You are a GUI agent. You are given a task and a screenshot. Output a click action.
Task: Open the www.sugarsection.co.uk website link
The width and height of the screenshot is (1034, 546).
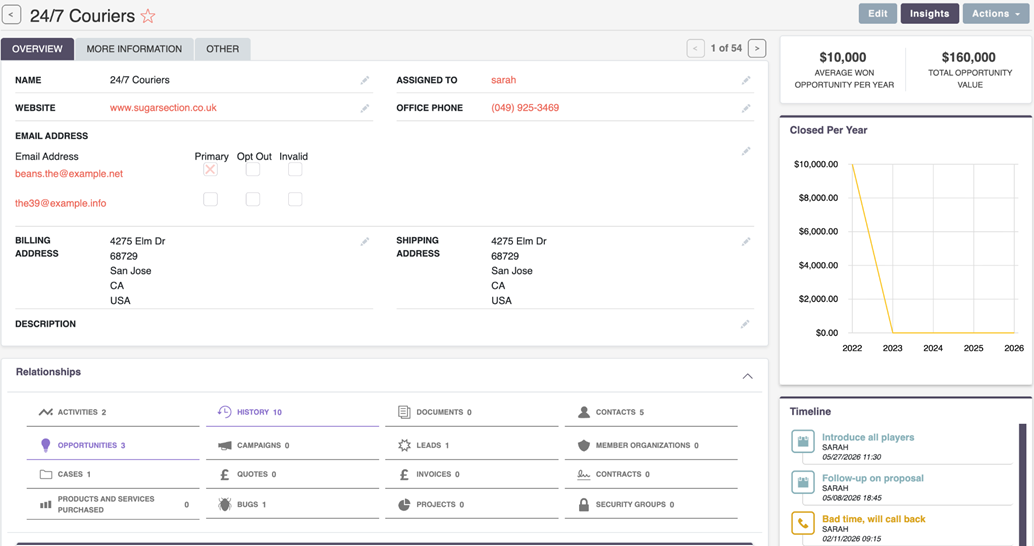[163, 108]
